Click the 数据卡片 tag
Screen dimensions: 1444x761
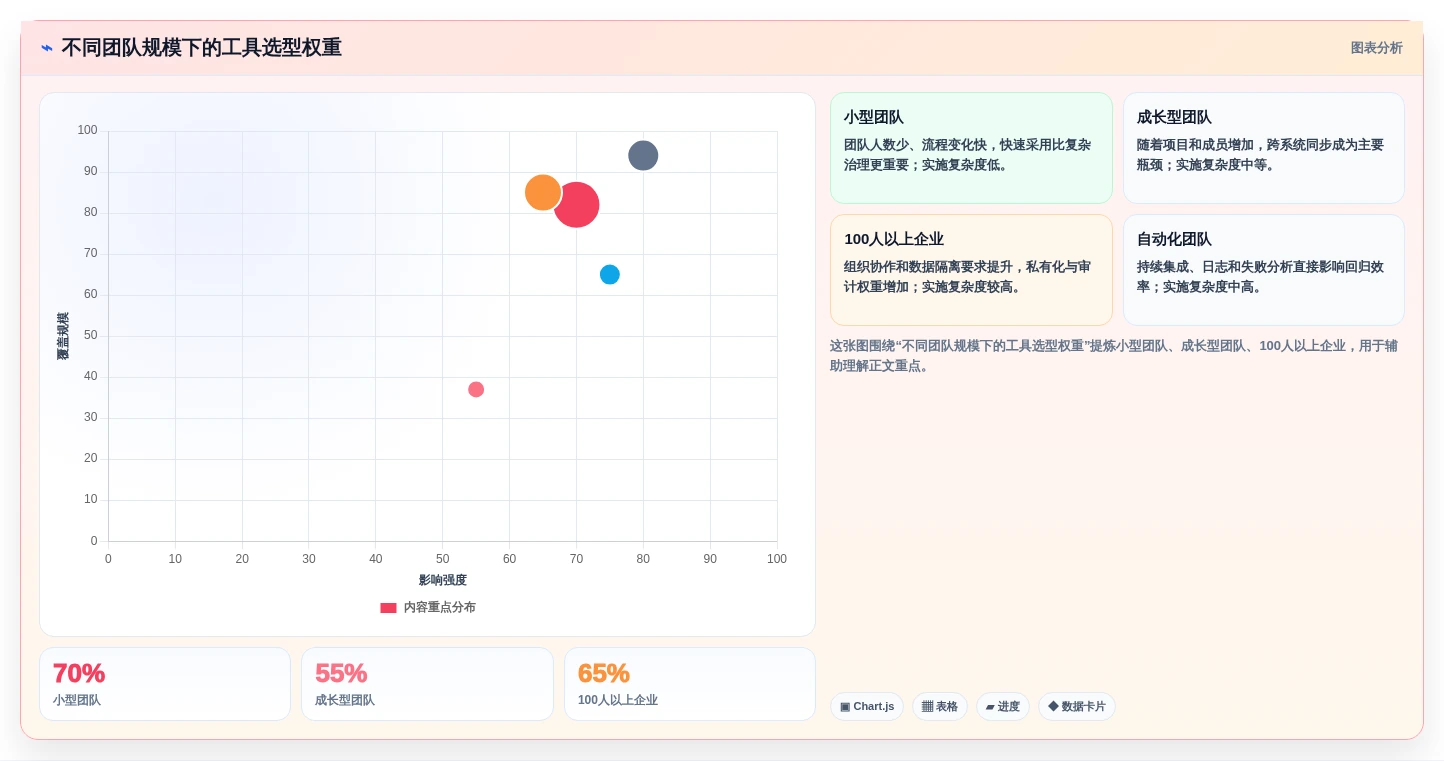coord(1077,707)
